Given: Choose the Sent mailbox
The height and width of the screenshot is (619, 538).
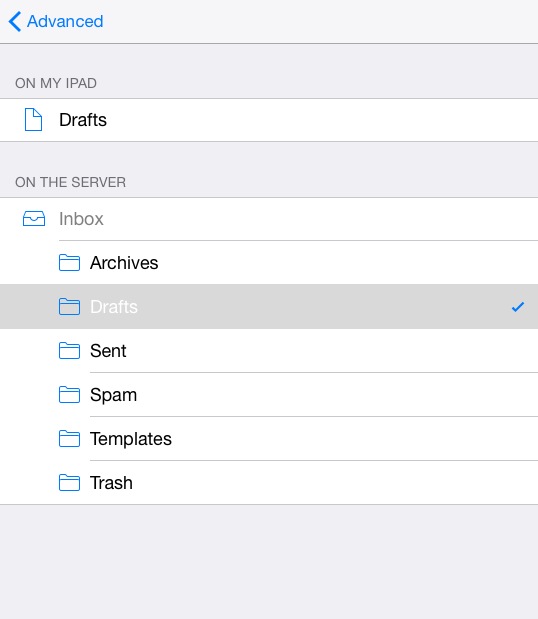Looking at the screenshot, I should point(269,351).
